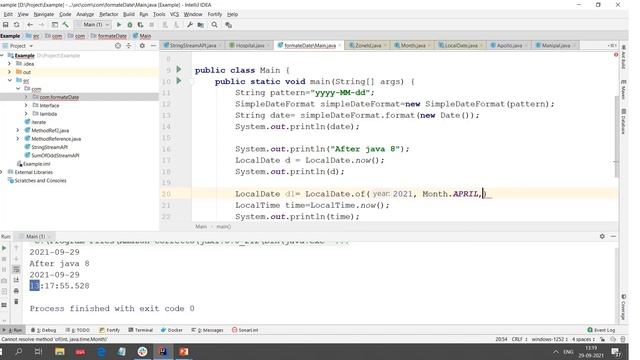
Task: Place the cursor on code line 20
Action: (363, 194)
